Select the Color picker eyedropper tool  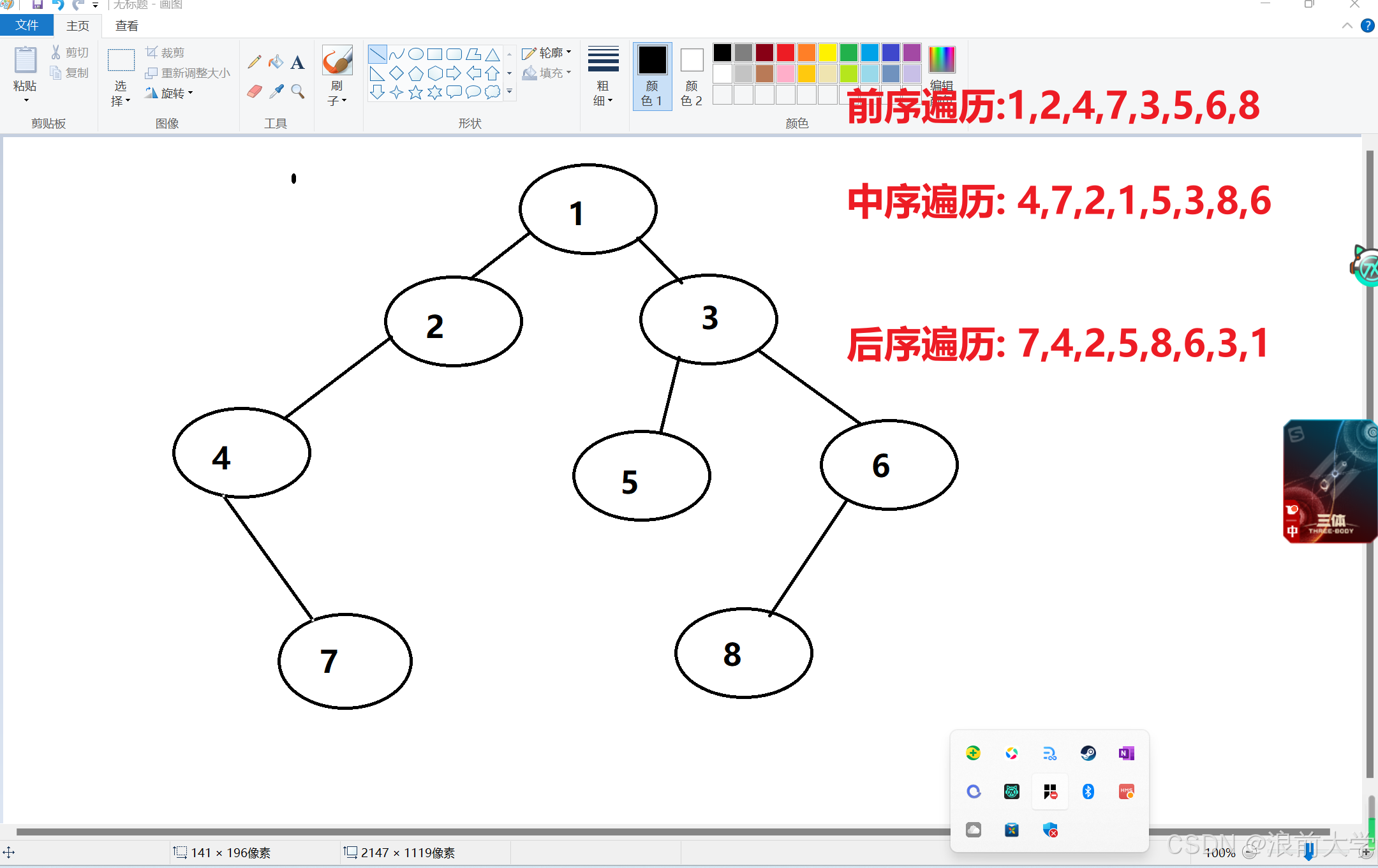[x=276, y=91]
